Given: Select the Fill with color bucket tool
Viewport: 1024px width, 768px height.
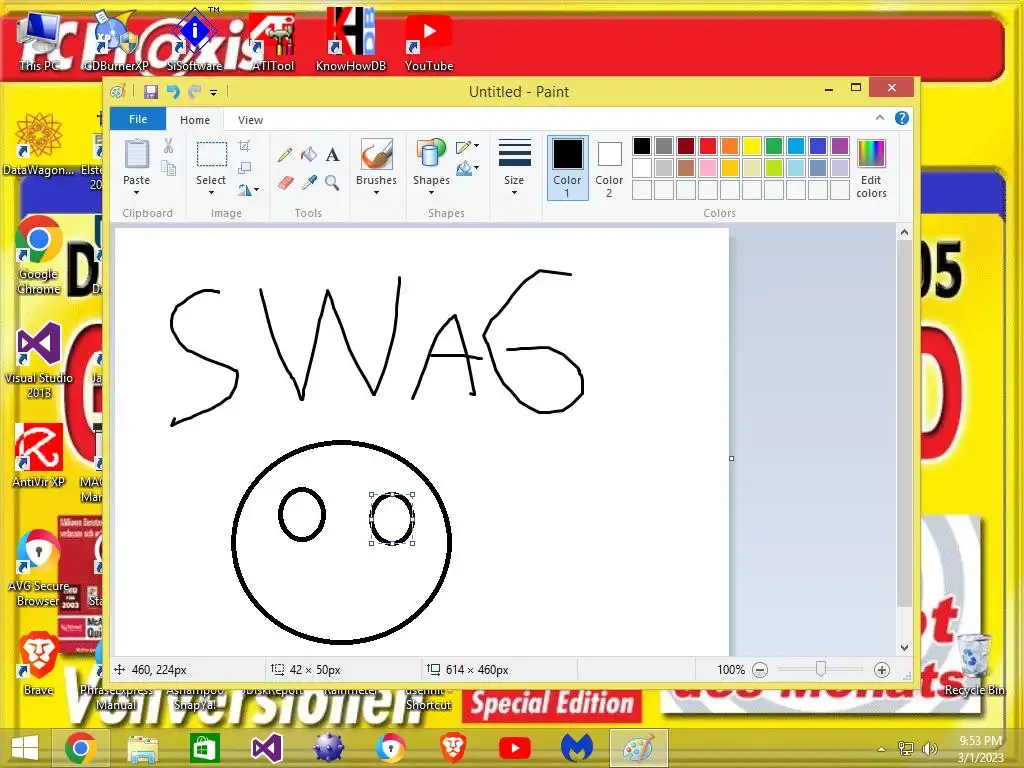Looking at the screenshot, I should click(x=309, y=154).
